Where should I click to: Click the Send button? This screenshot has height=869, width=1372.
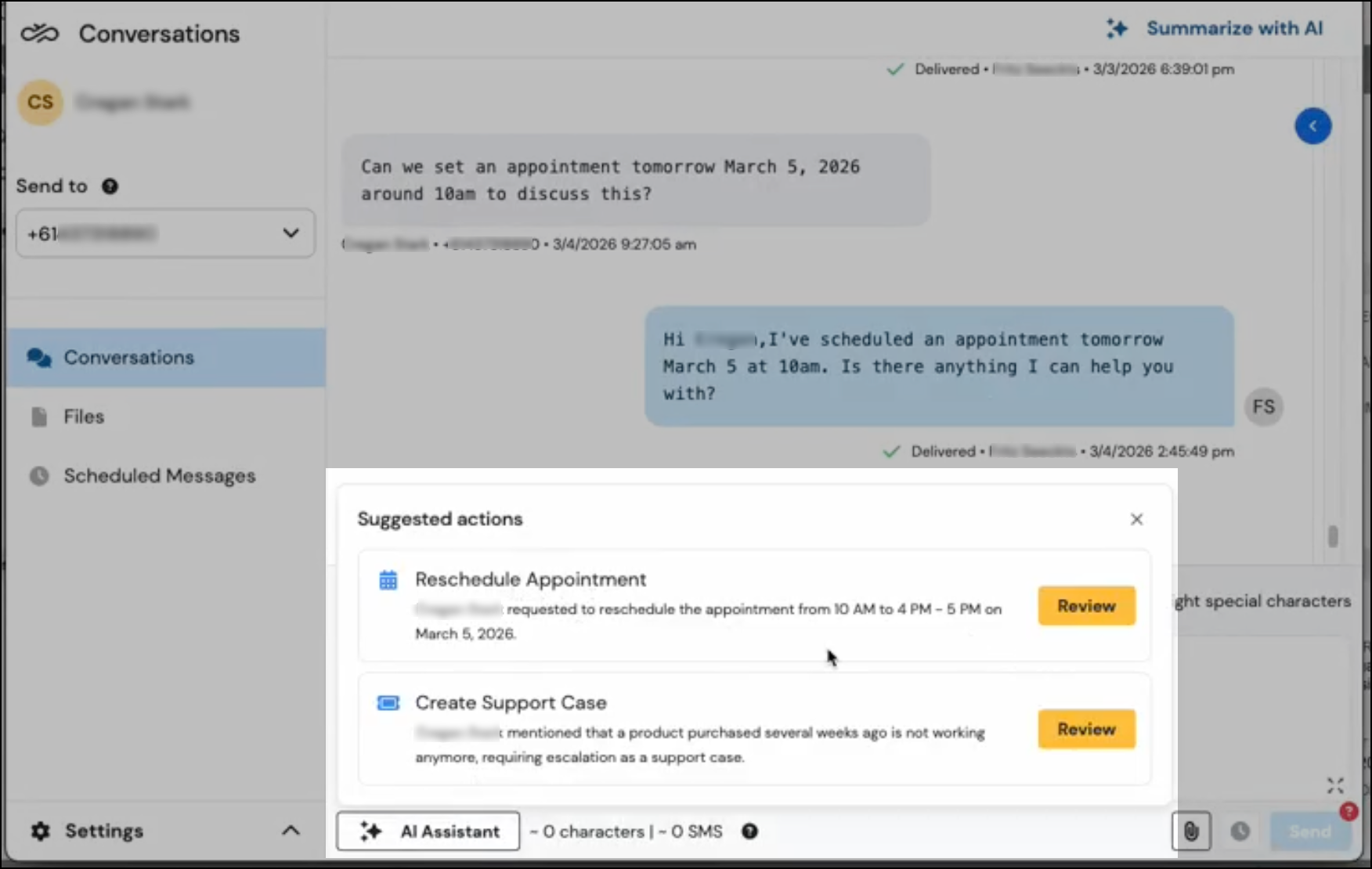[1309, 831]
